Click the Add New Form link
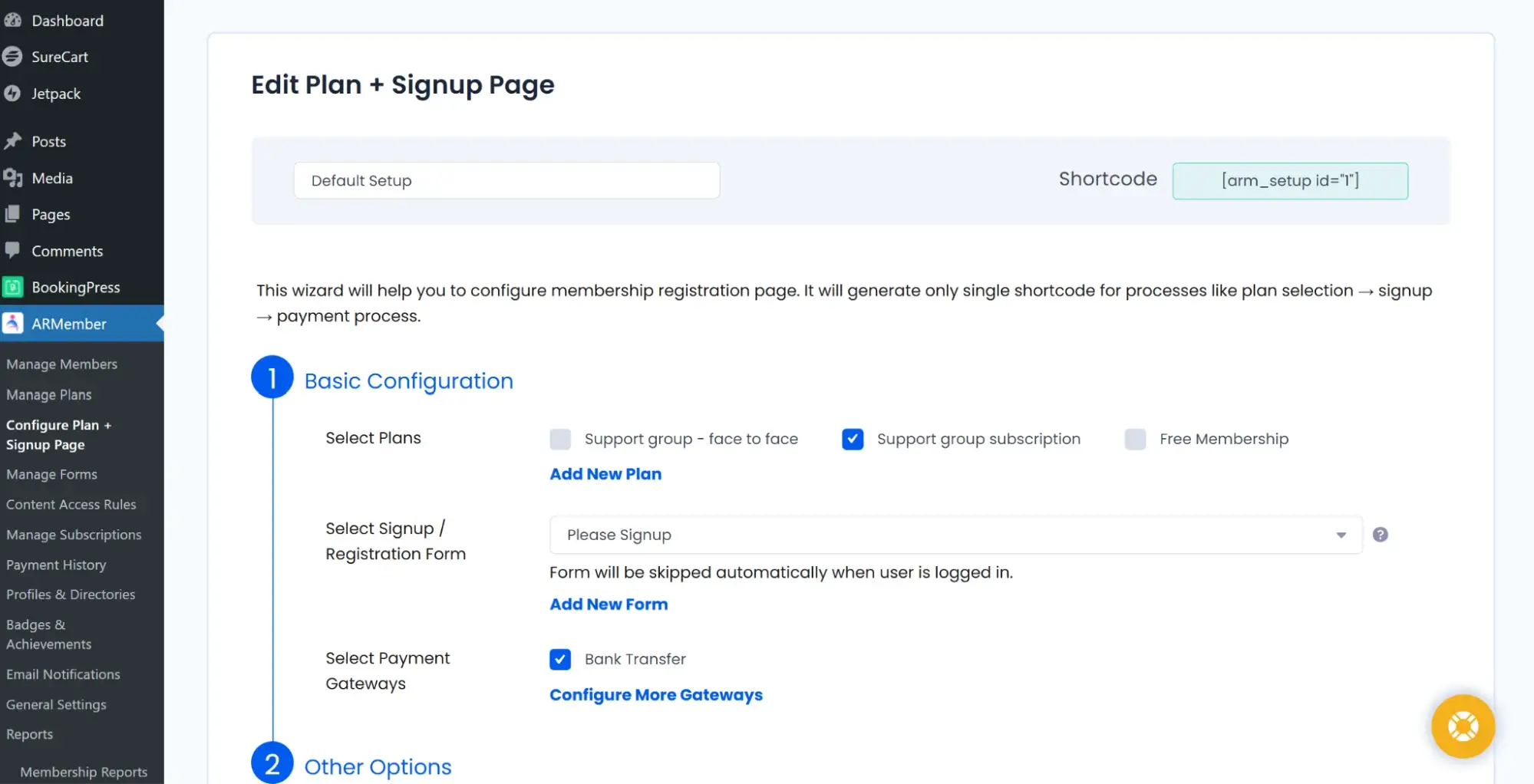Screen dimensions: 1534x784 609,604
